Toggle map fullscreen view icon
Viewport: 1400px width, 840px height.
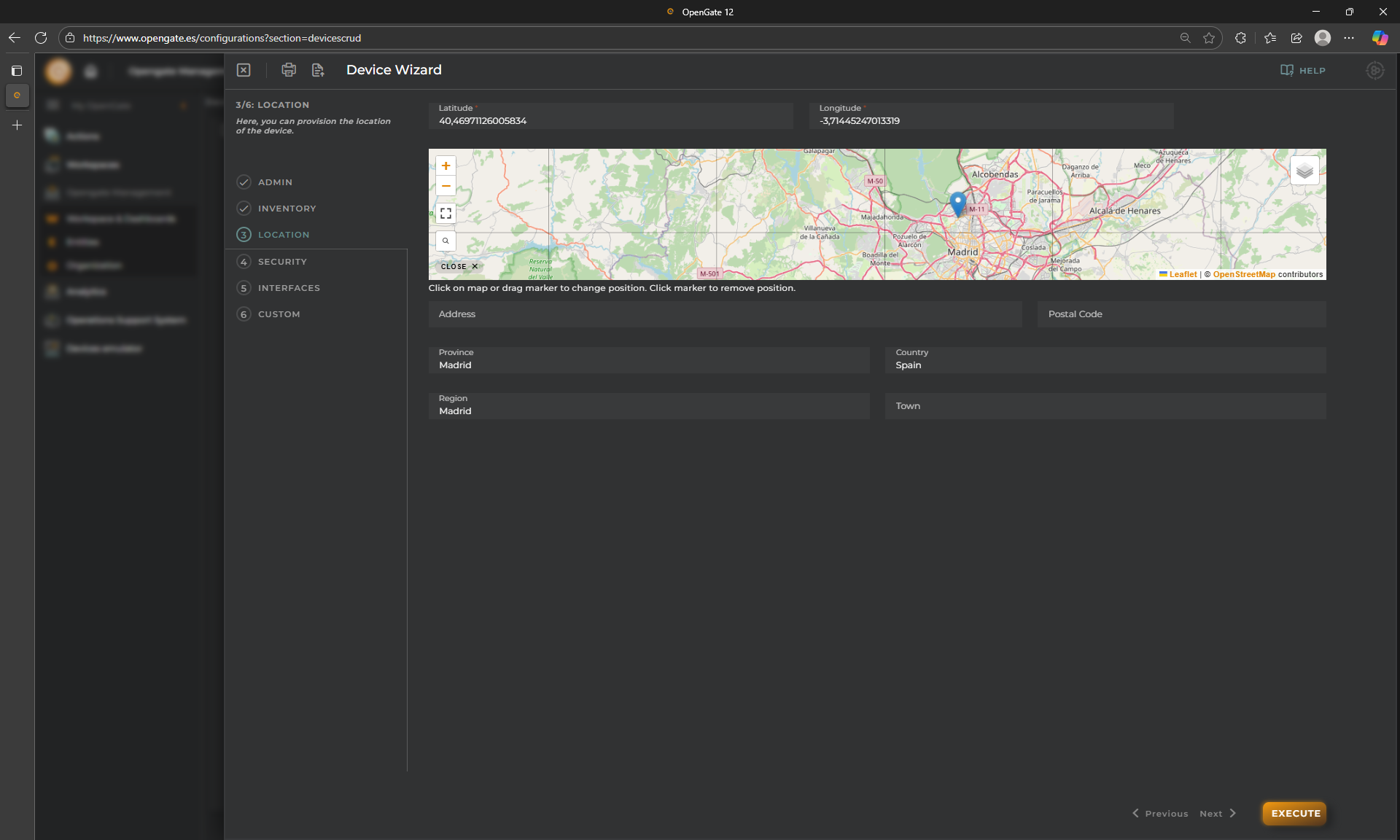click(x=446, y=214)
